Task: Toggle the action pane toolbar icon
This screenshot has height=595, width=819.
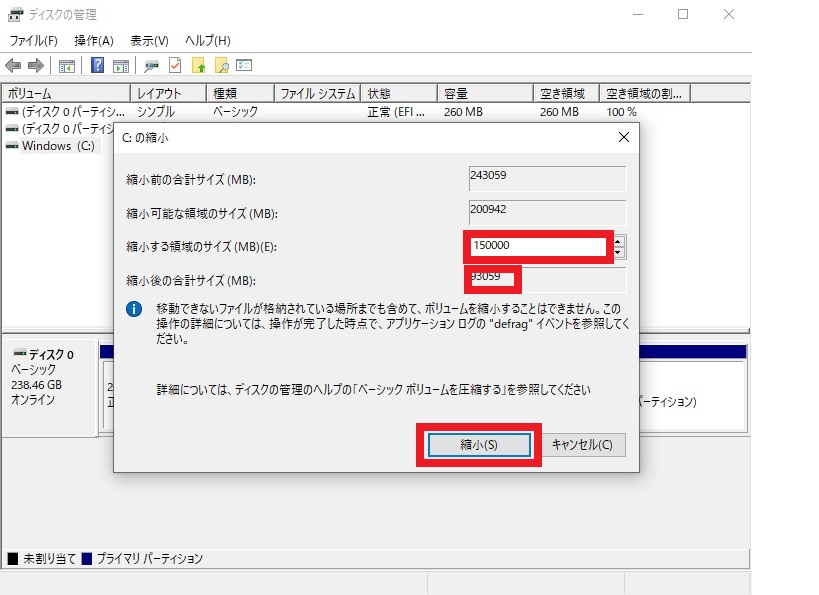Action: tap(121, 66)
